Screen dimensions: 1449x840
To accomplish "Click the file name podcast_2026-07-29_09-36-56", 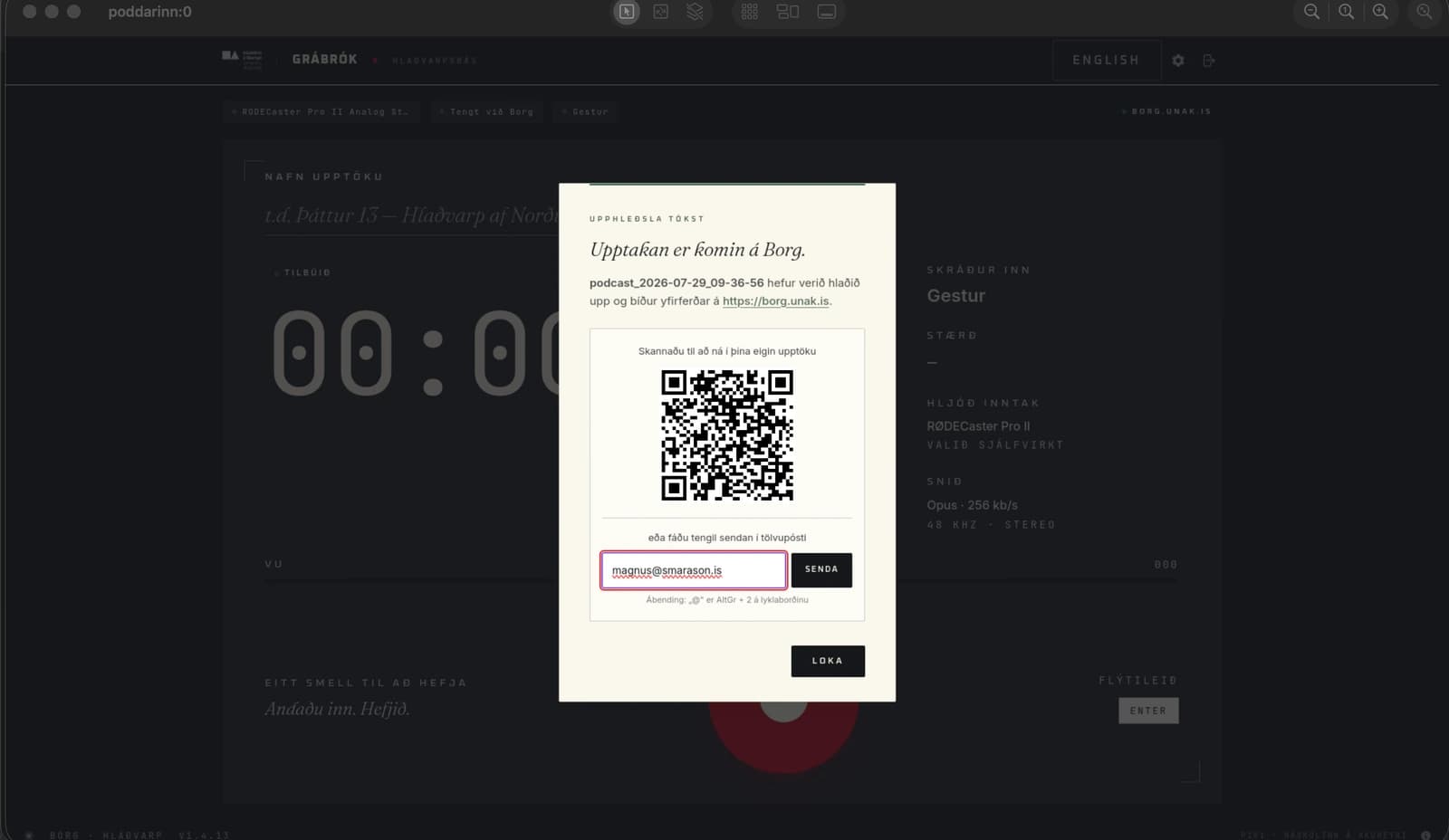I will point(677,282).
